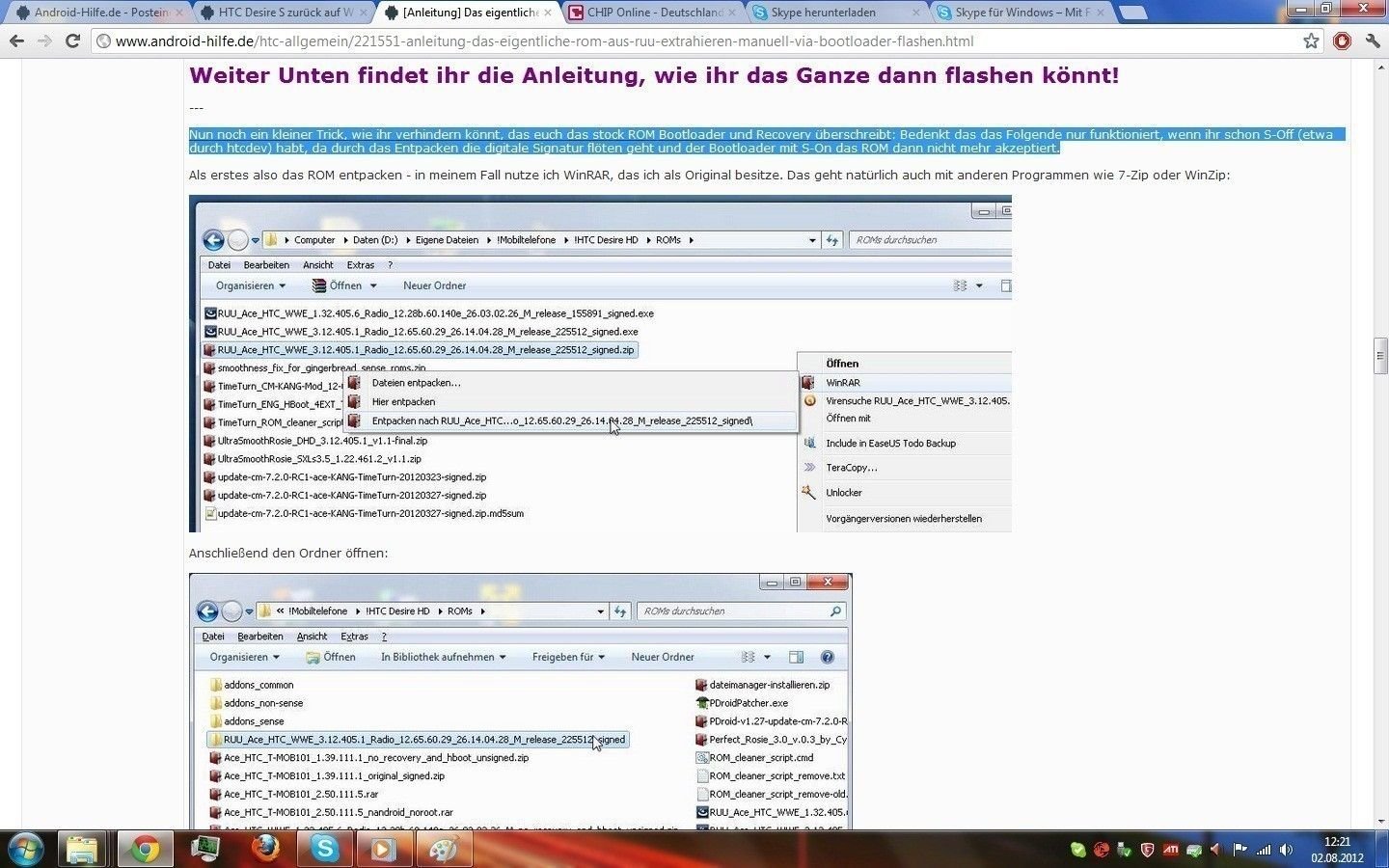Viewport: 1389px width, 868px height.
Task: Click 'Organisieren' dropdown in first Explorer screenshot
Action: coord(251,285)
